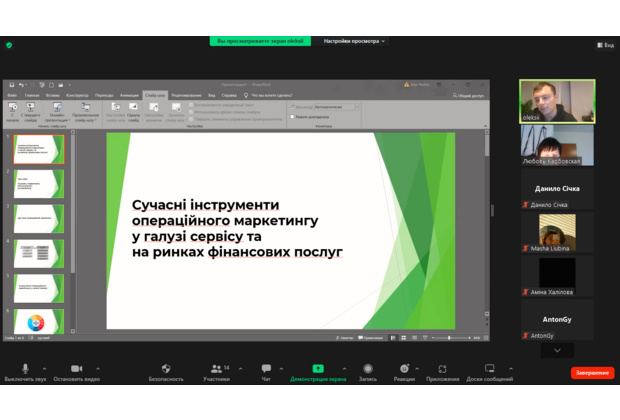Mute microphone with Выключить звук icon

pos(25,369)
